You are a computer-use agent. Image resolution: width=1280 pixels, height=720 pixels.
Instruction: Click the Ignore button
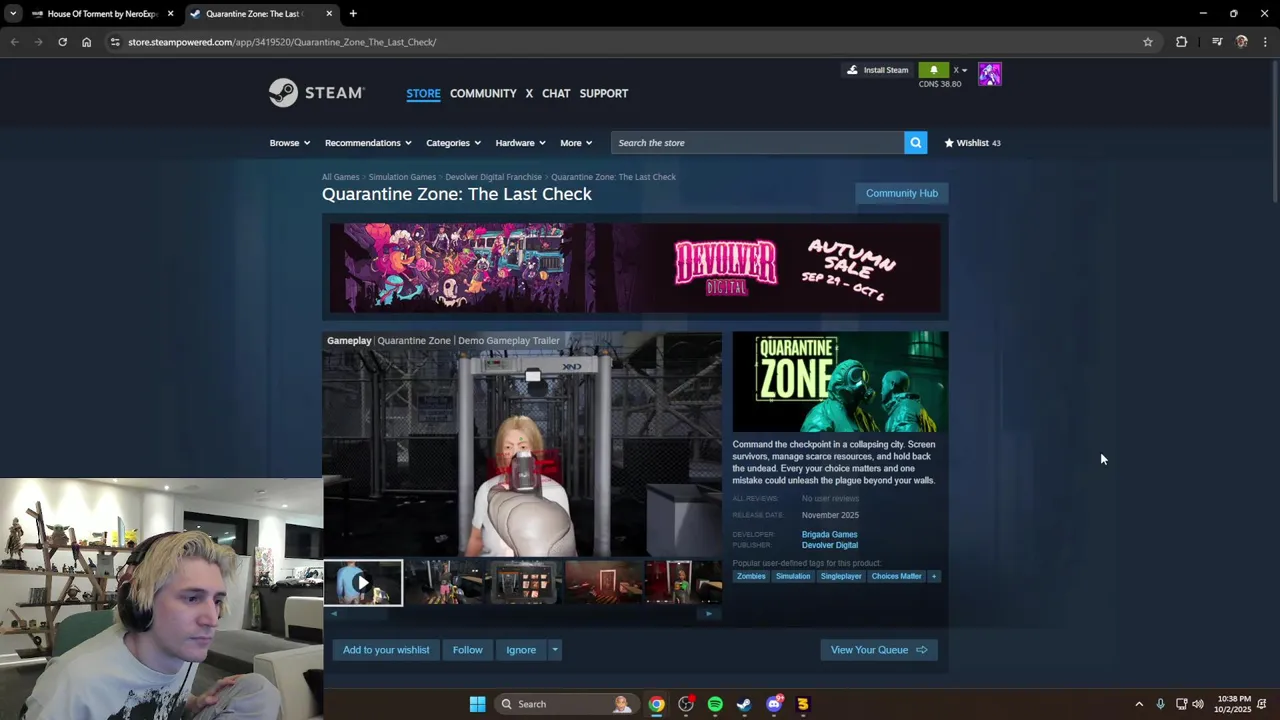click(x=521, y=650)
